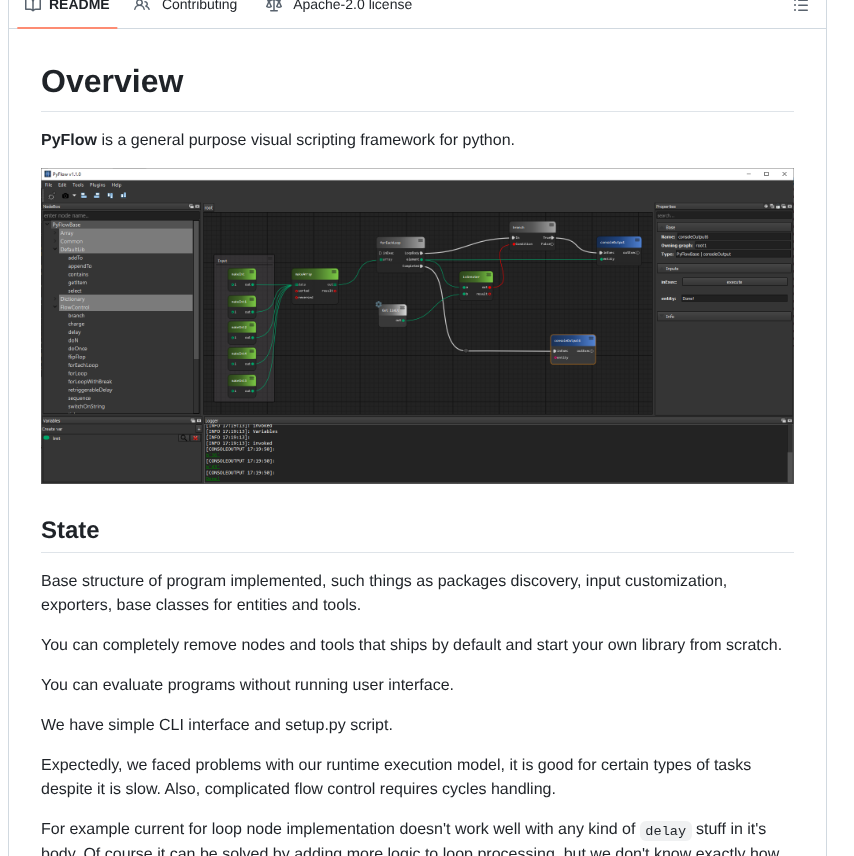Toggle the pin on the Logger panel header
This screenshot has height=856, width=854.
pos(784,420)
